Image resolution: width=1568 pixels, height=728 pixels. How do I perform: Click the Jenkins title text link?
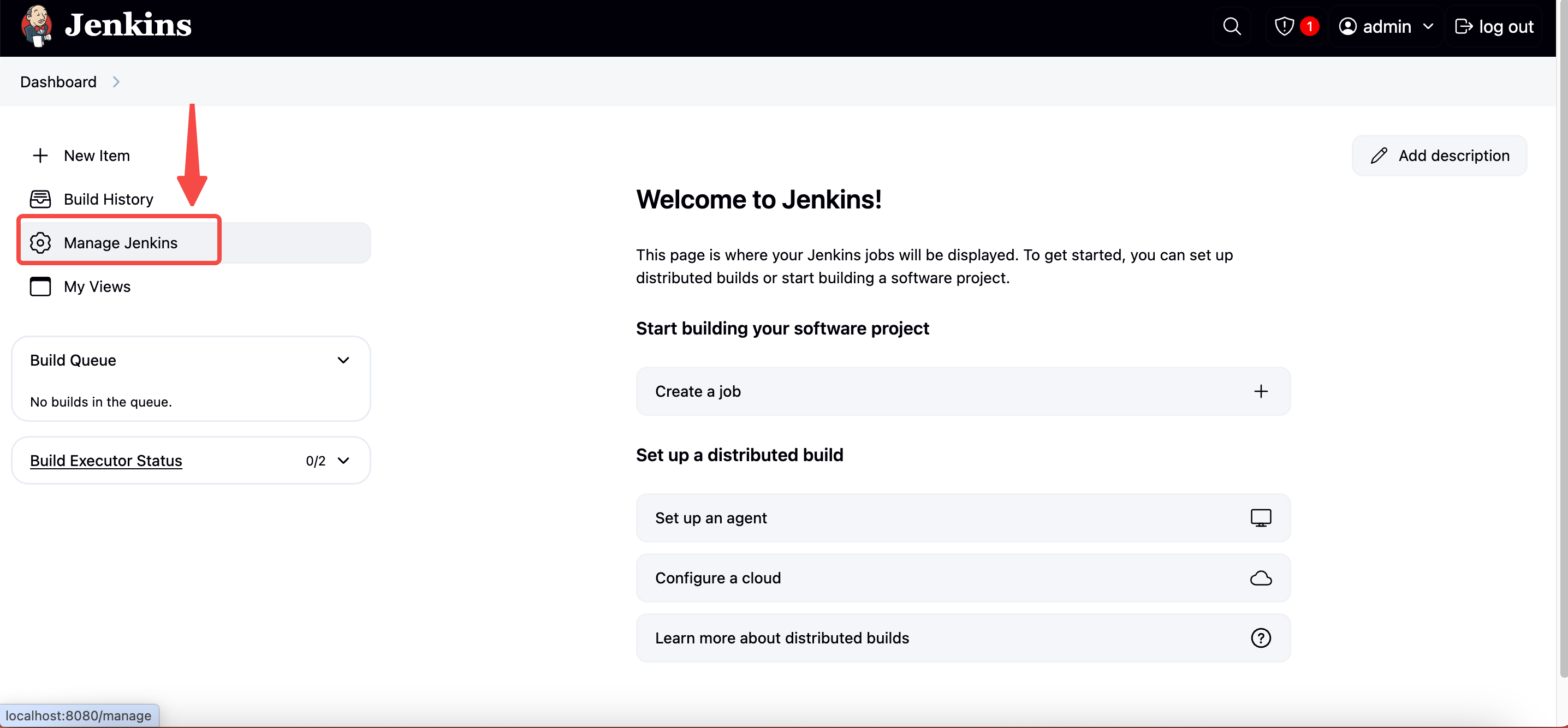point(128,26)
